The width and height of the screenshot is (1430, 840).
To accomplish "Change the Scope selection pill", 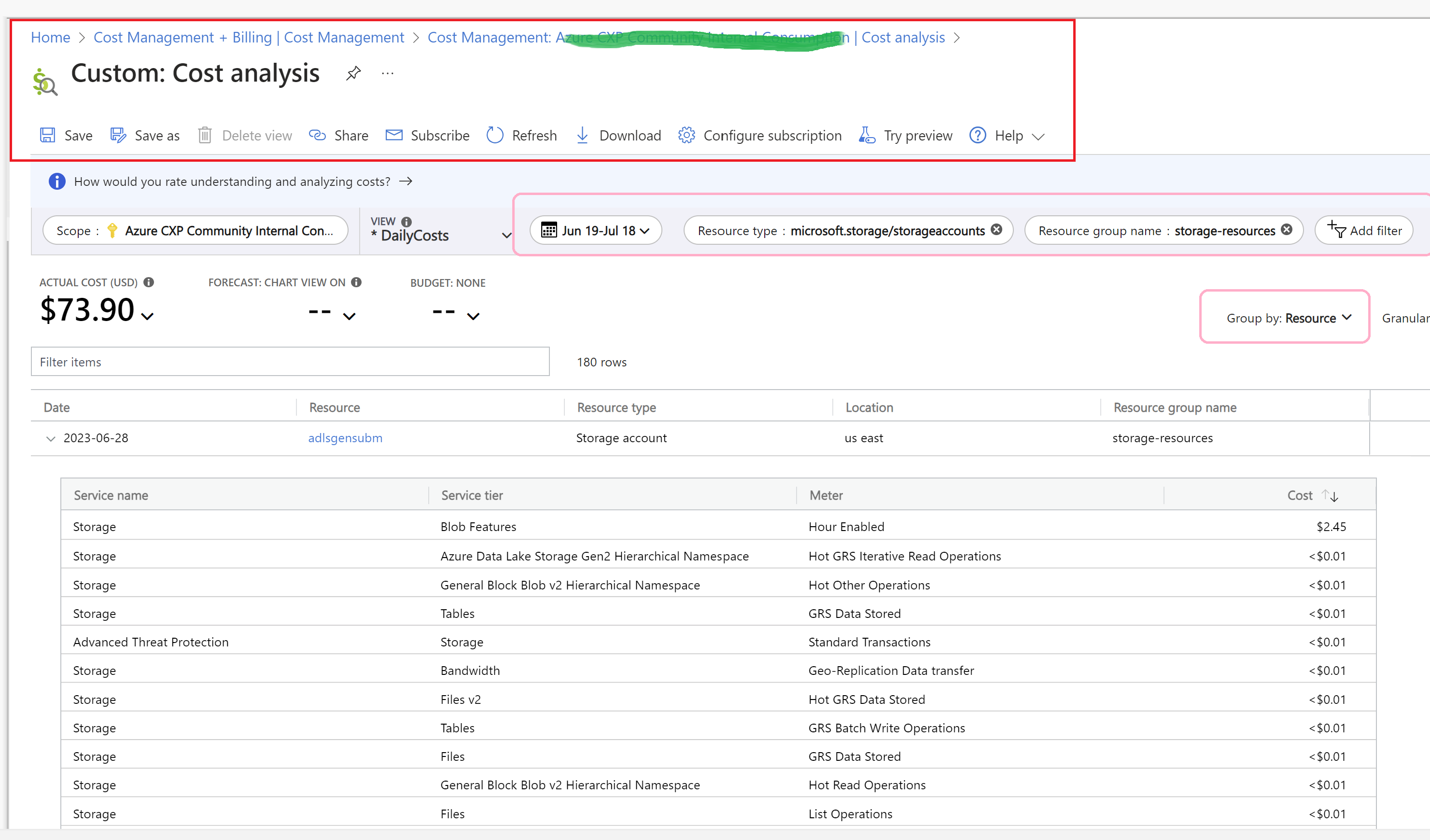I will tap(195, 230).
